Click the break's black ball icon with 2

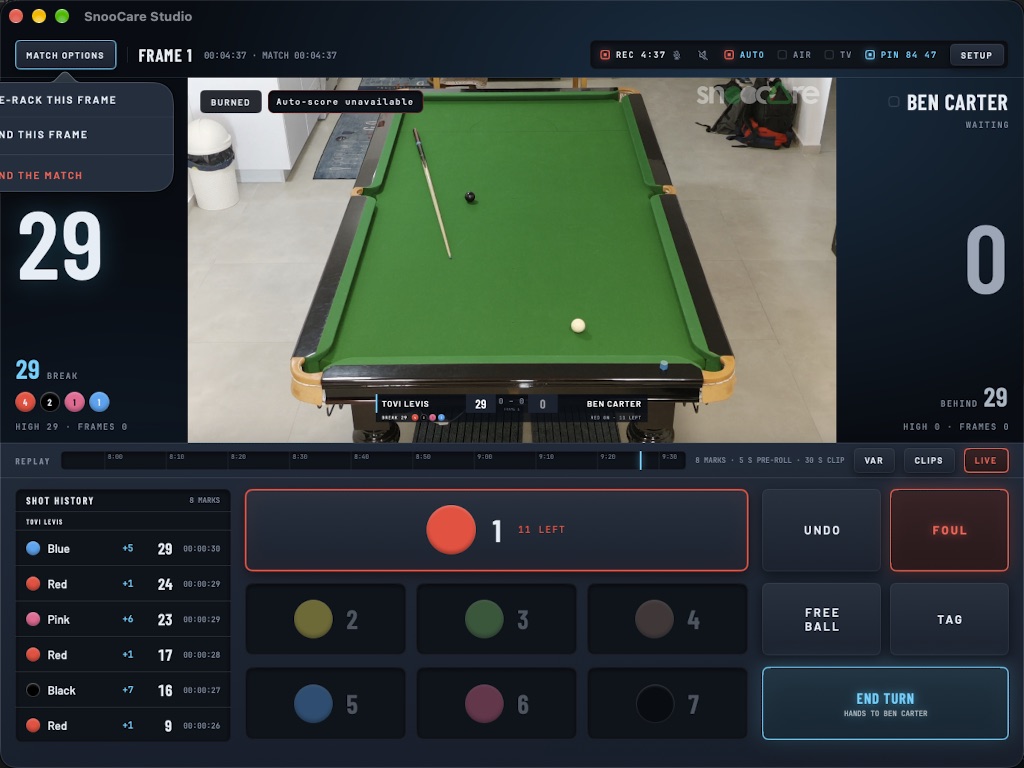pos(50,402)
